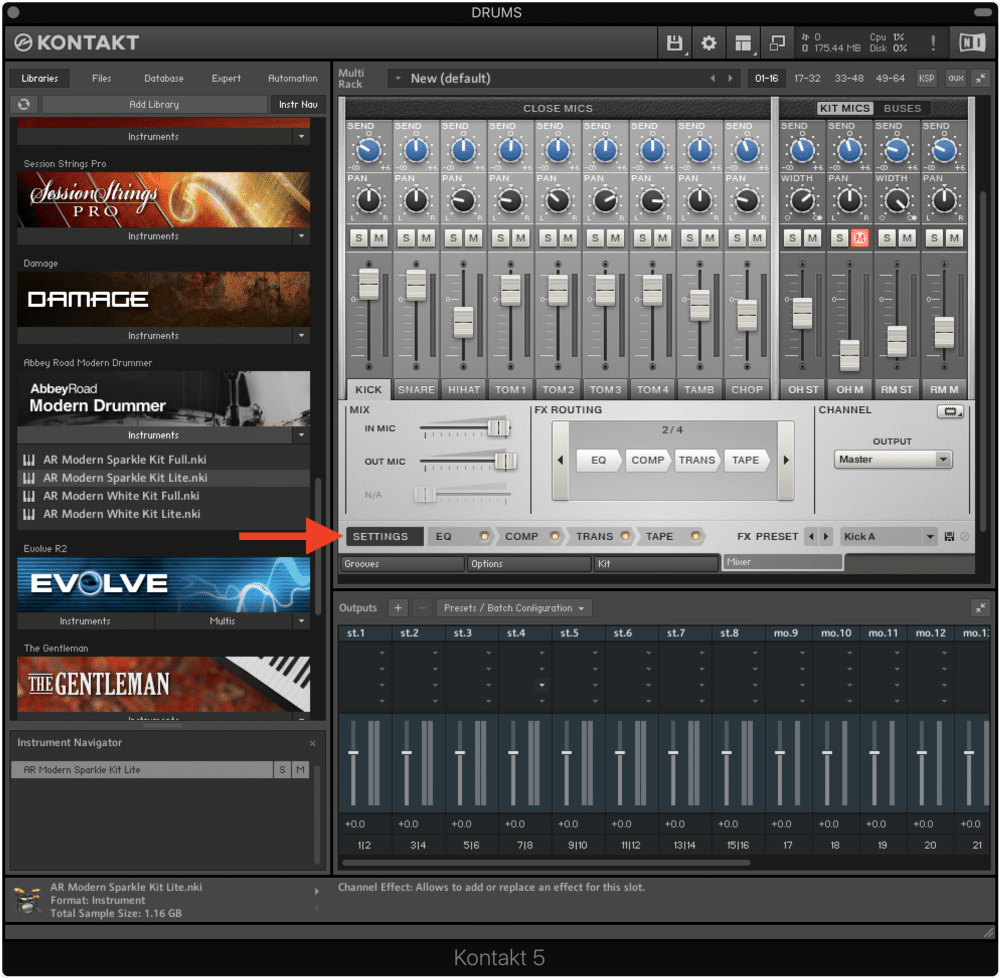Click the KICK channel SEND knob
The height and width of the screenshot is (978, 1000).
(369, 151)
